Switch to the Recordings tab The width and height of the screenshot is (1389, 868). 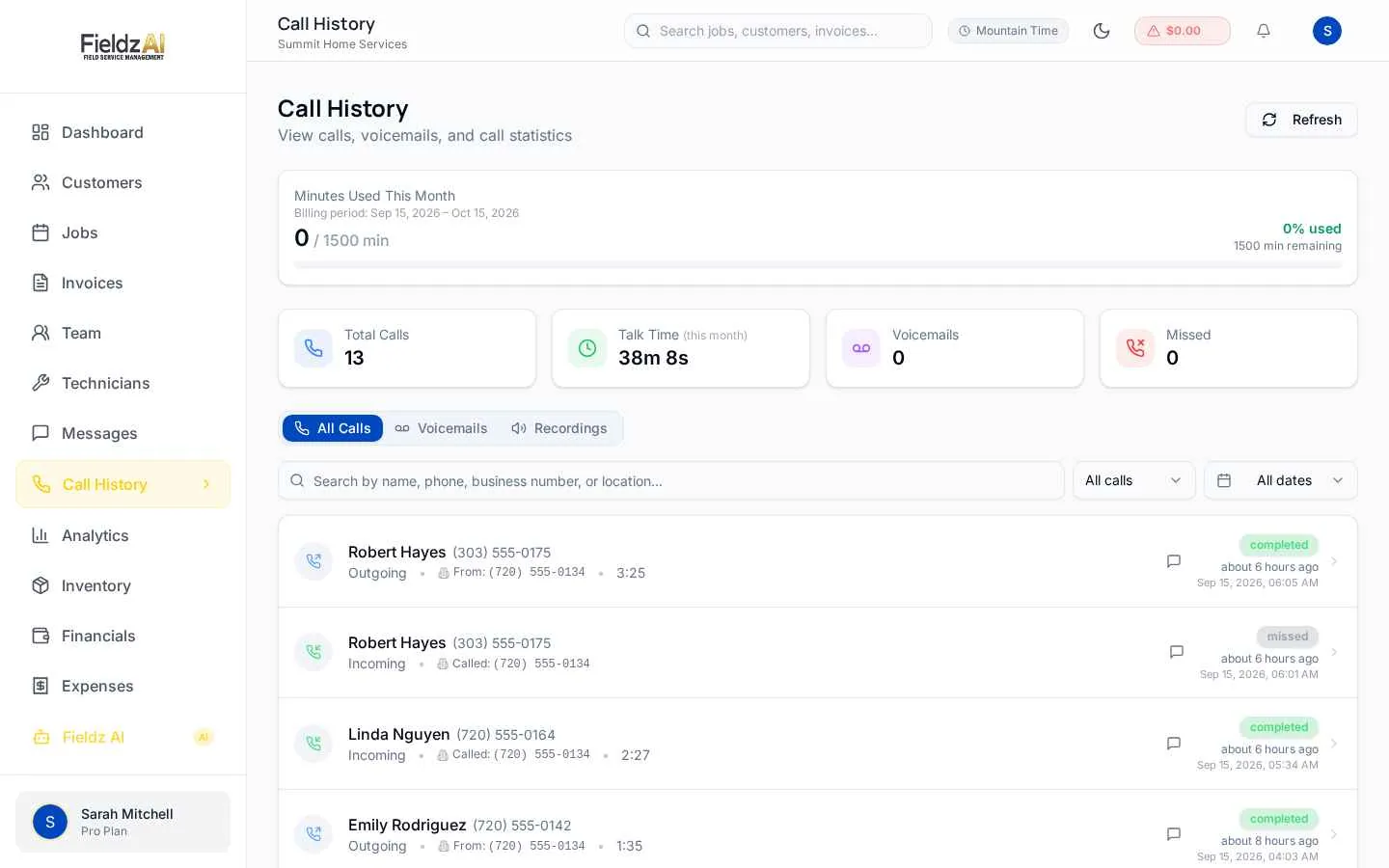pyautogui.click(x=559, y=428)
